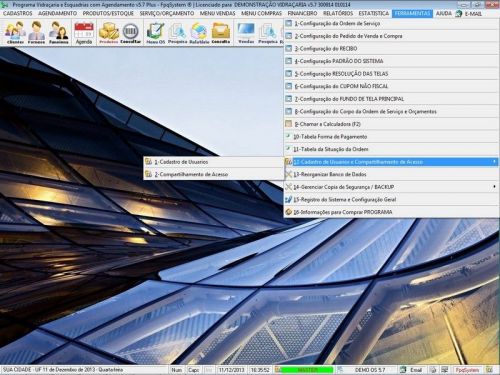Choose 10-Tabela Forma de Pagamento

[391, 137]
